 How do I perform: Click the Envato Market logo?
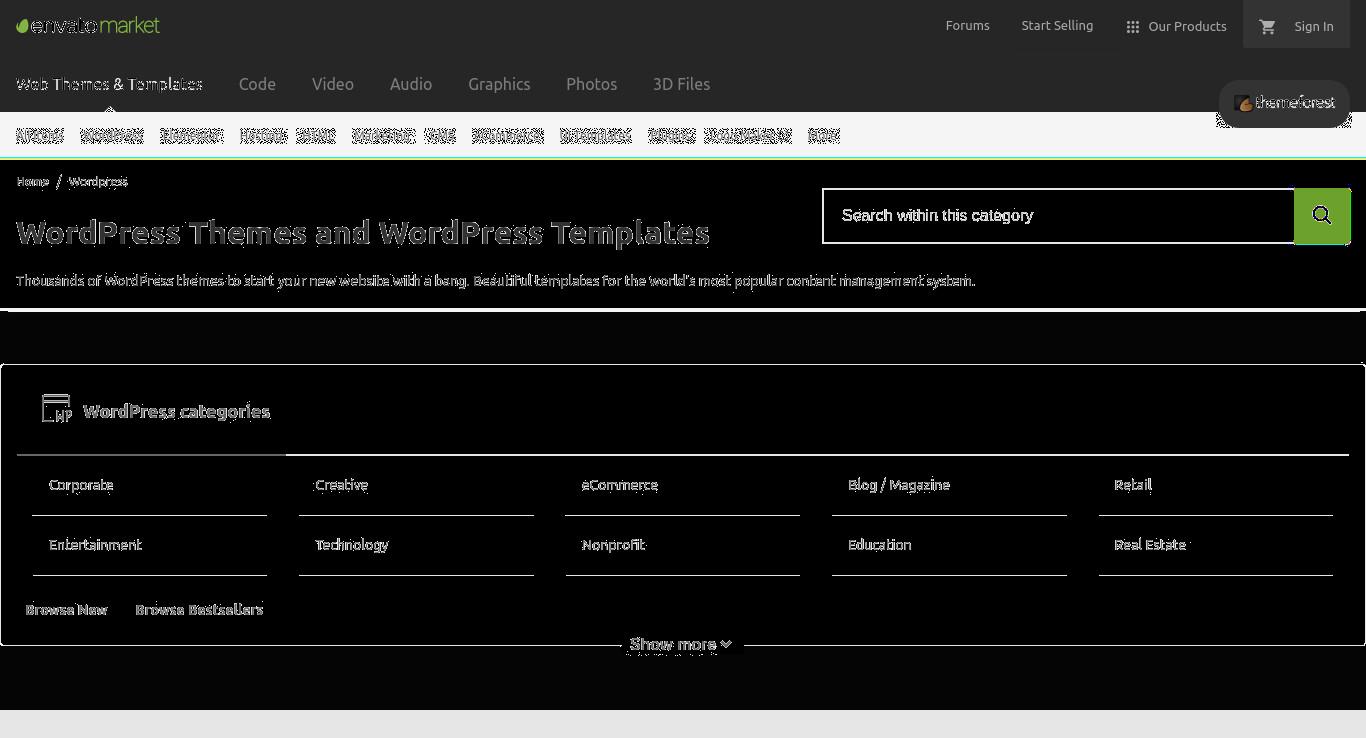[x=88, y=25]
